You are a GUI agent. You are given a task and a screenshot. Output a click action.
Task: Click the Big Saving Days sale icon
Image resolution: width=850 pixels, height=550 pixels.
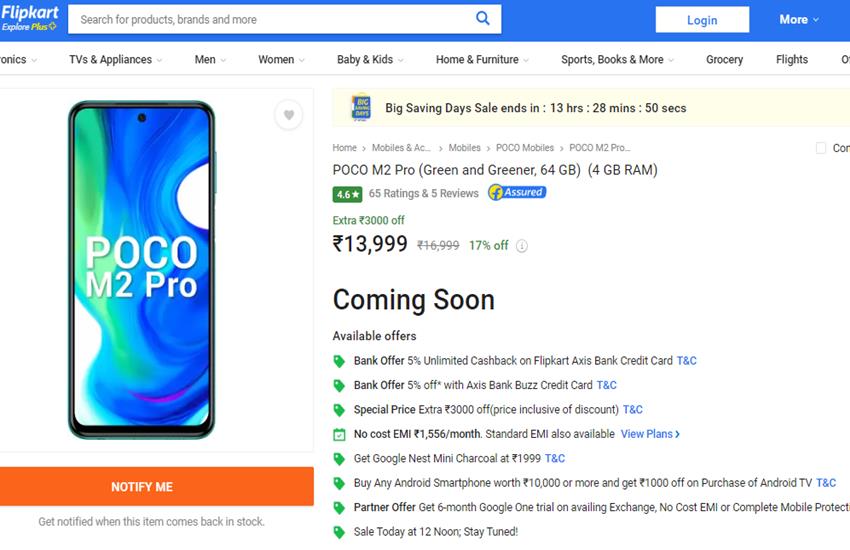tap(362, 107)
